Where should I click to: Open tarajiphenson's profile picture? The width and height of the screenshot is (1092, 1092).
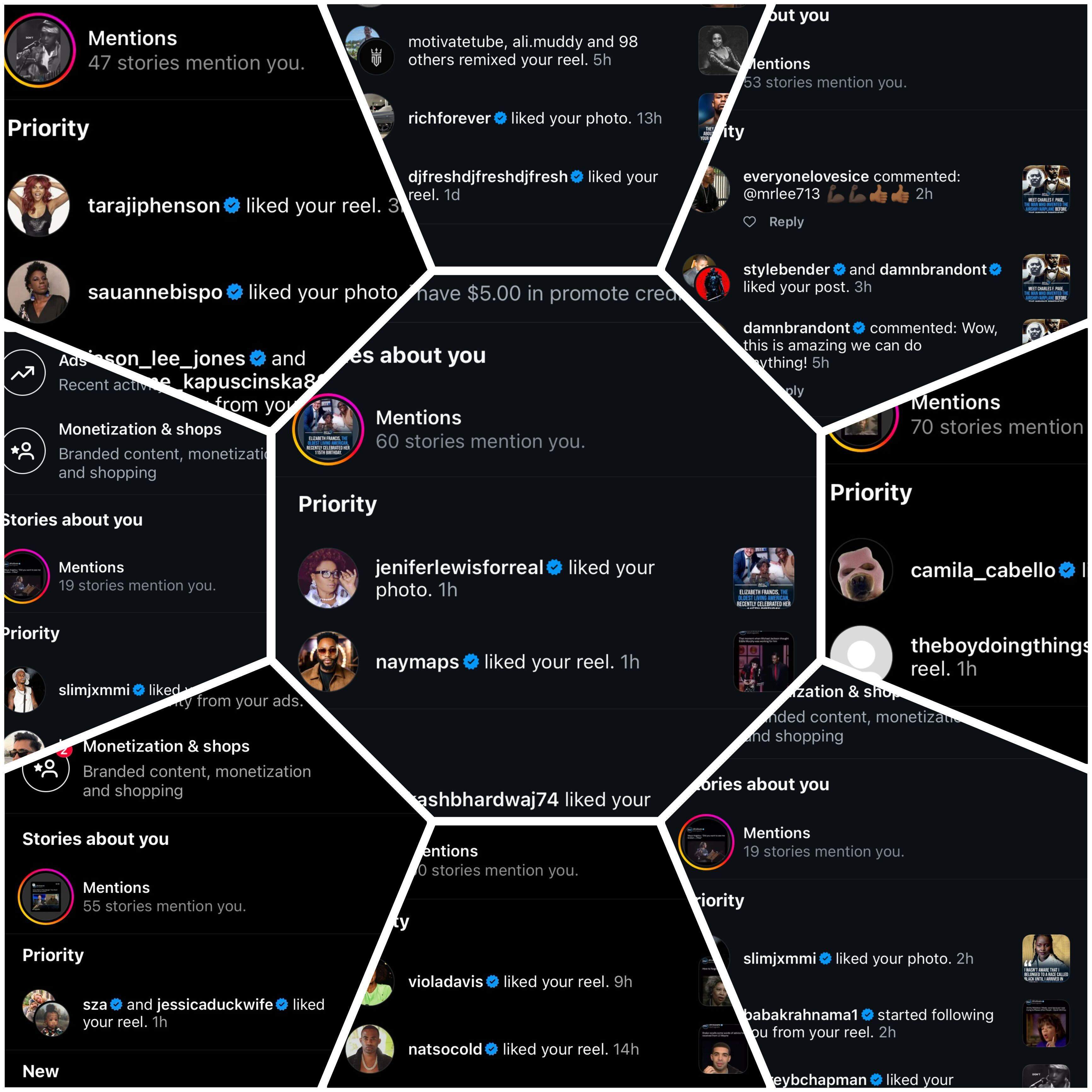tap(38, 205)
